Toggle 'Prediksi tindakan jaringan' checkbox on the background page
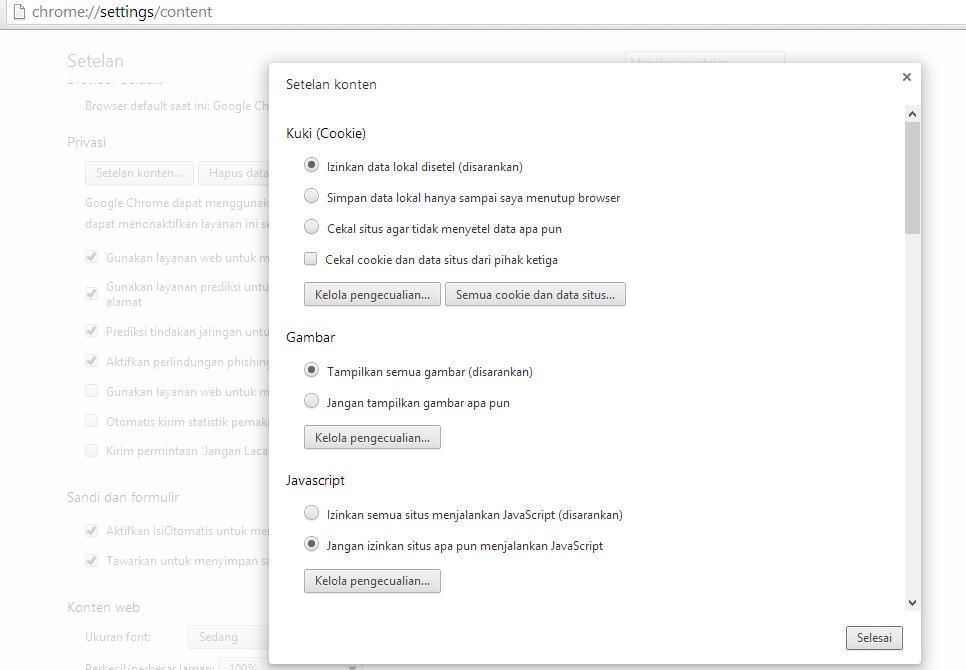The height and width of the screenshot is (670, 966). pos(92,331)
